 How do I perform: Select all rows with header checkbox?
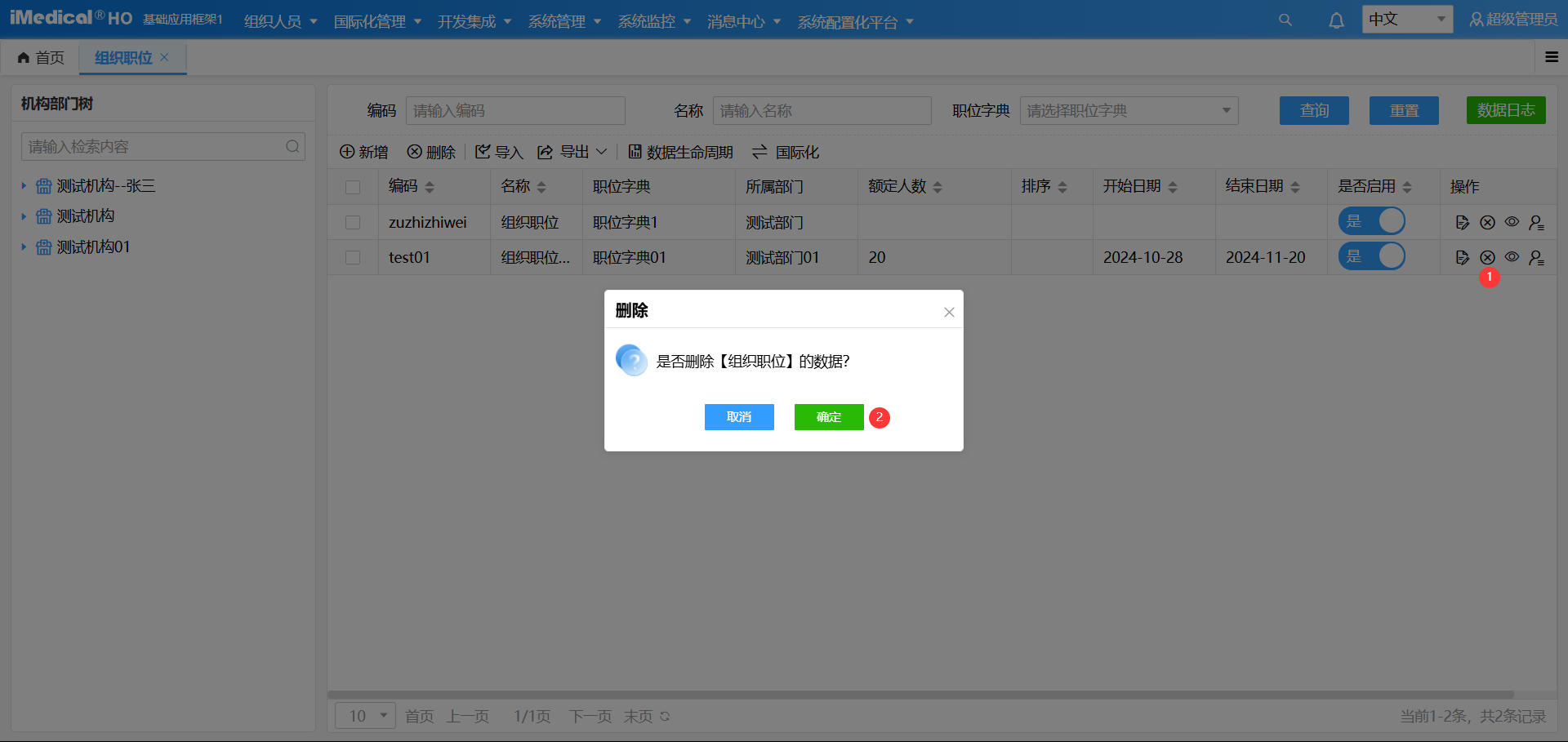click(353, 187)
